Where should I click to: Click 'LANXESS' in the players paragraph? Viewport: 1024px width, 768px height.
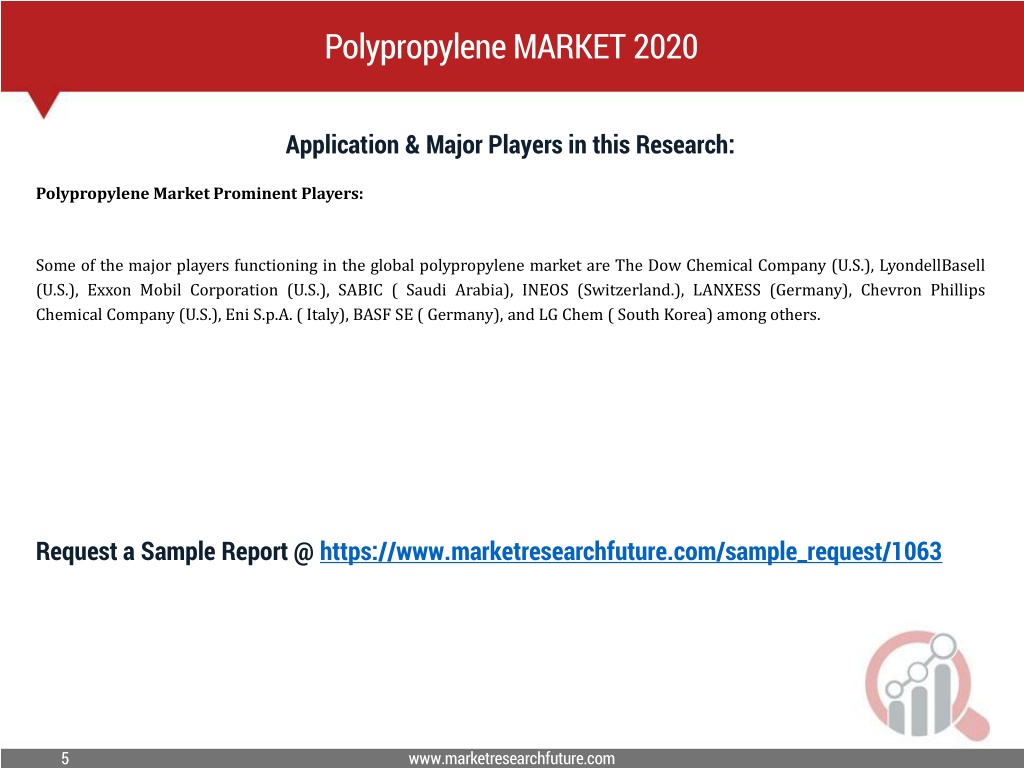point(726,290)
